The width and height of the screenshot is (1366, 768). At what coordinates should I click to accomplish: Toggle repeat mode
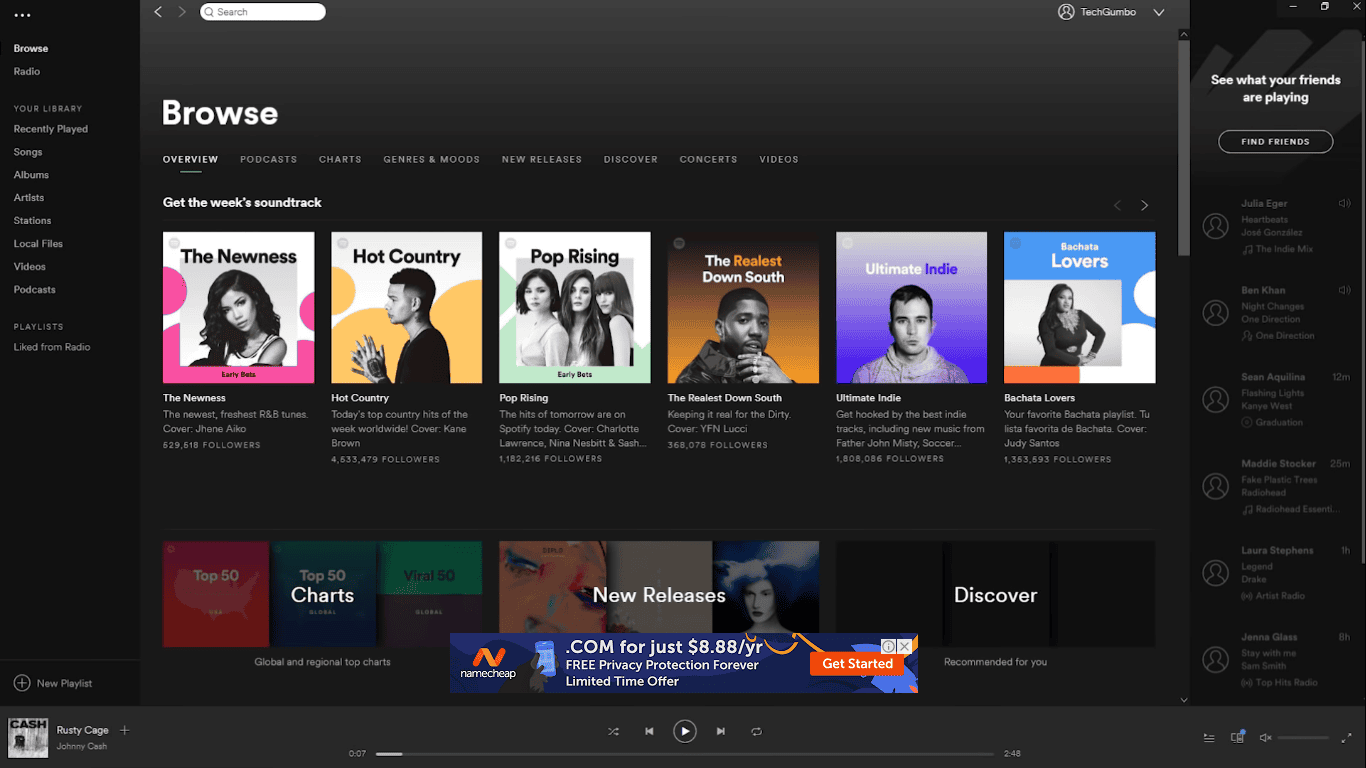click(x=757, y=732)
